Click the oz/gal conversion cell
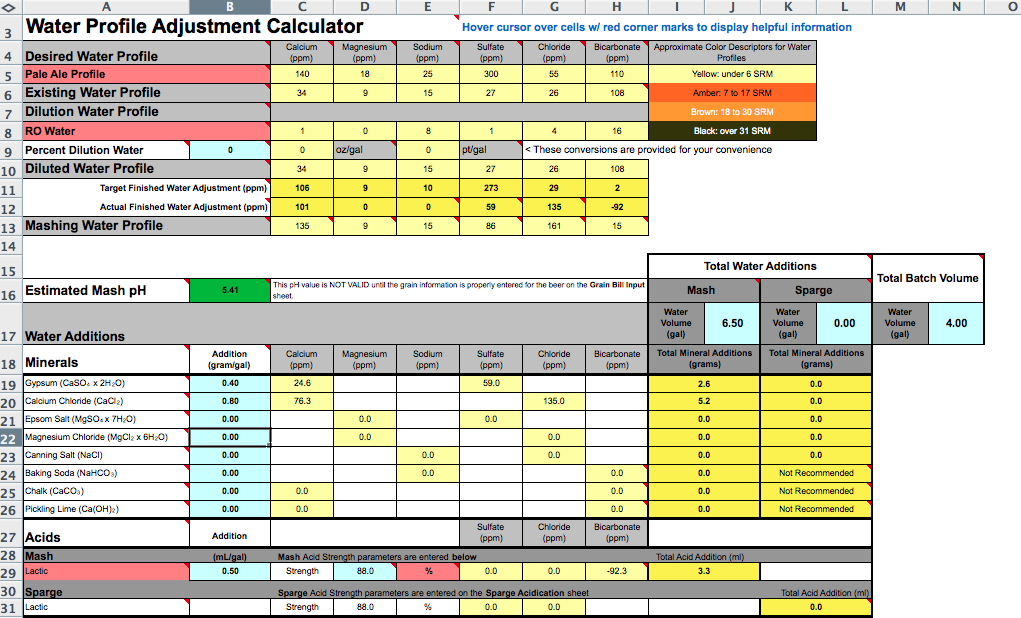 pyautogui.click(x=365, y=150)
